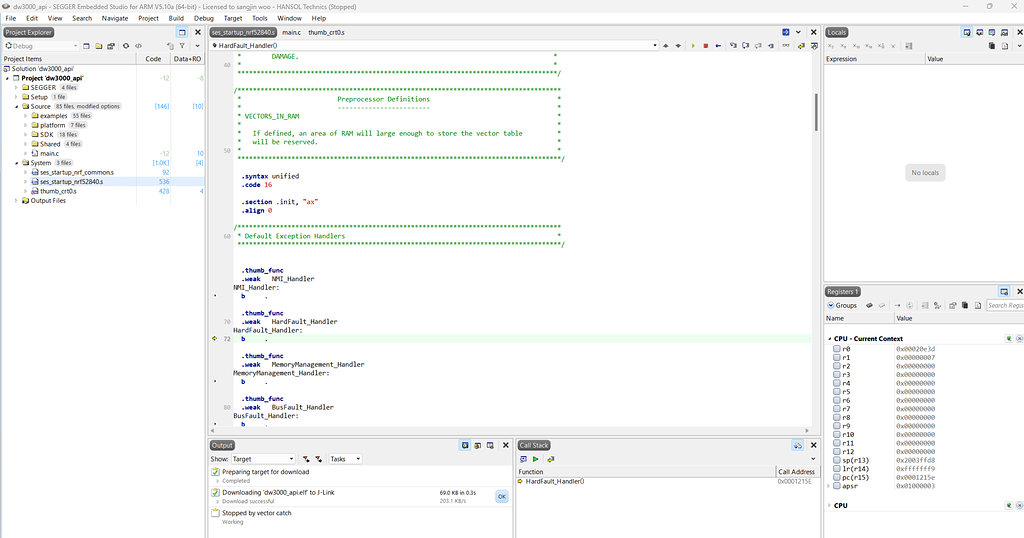Select ses_startup_nrf_common.s in project tree

tap(77, 172)
